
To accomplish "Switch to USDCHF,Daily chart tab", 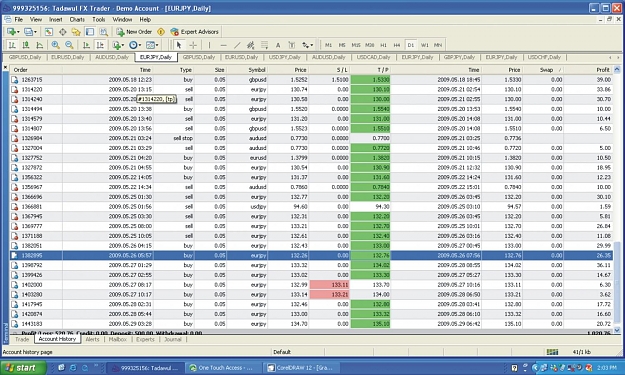I will pos(544,57).
